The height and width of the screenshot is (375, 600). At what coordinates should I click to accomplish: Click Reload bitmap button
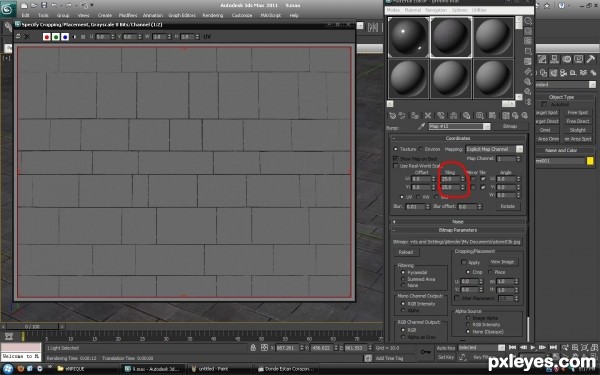click(x=406, y=252)
